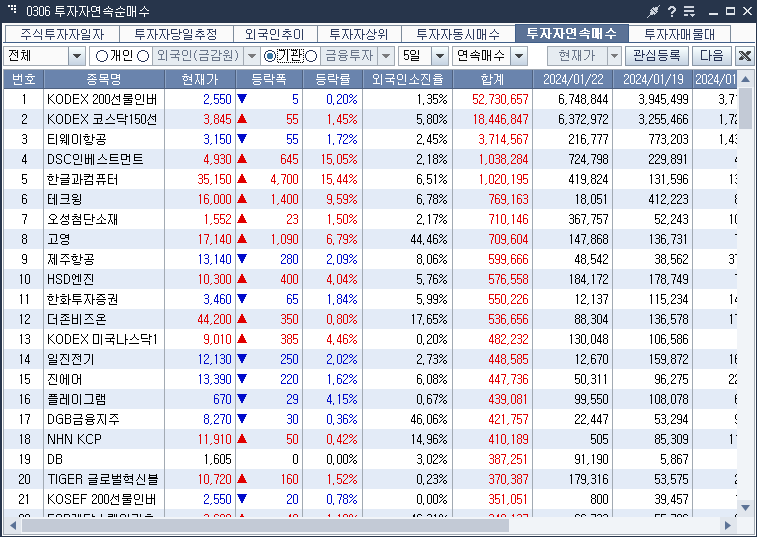This screenshot has height=537, width=757.
Task: Switch to the 주식투자자일자 tab
Action: click(62, 34)
